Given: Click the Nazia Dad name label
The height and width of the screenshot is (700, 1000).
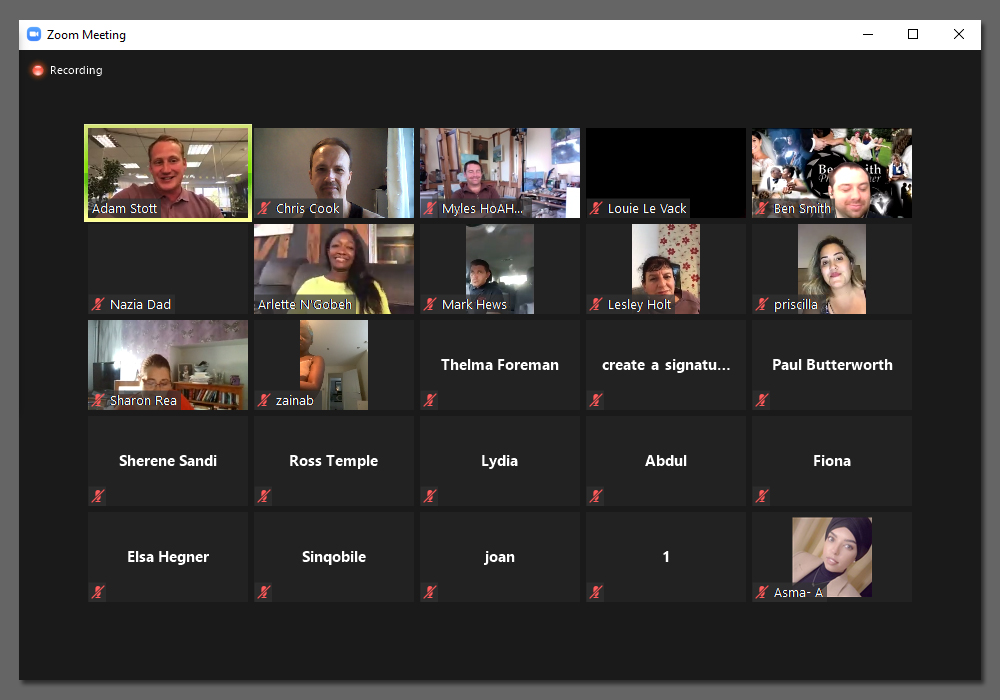Looking at the screenshot, I should pos(140,304).
